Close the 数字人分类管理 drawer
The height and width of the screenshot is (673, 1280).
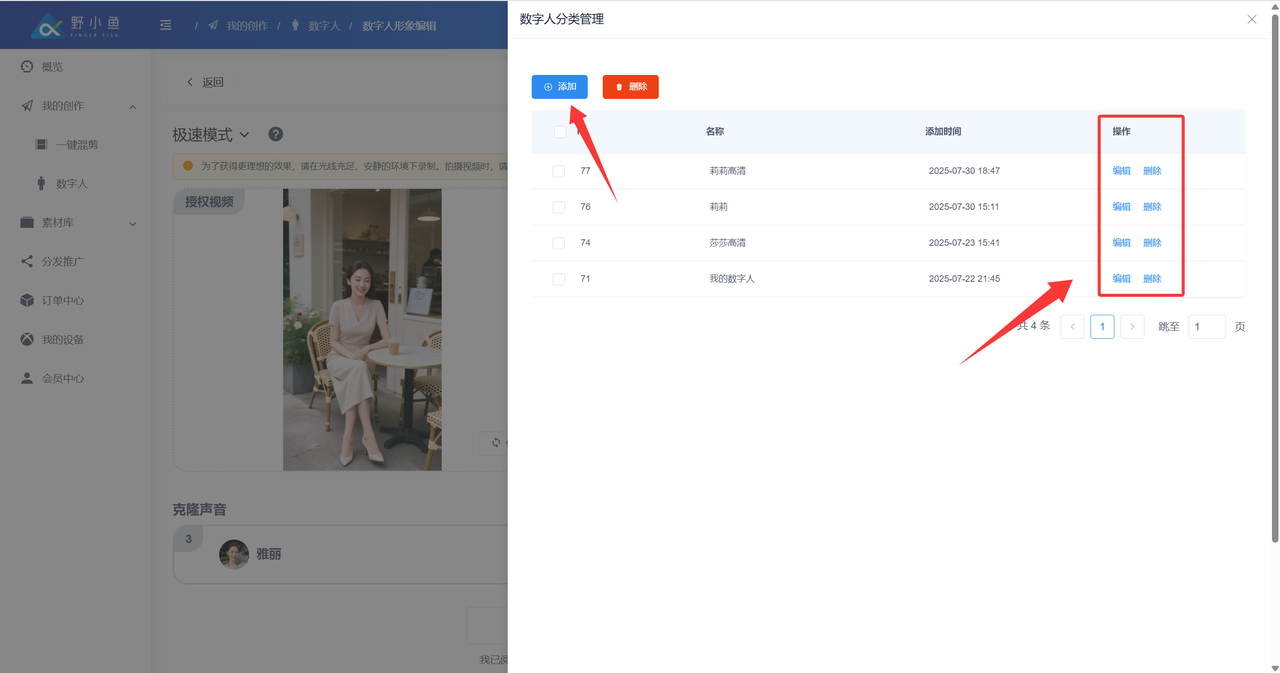1251,19
